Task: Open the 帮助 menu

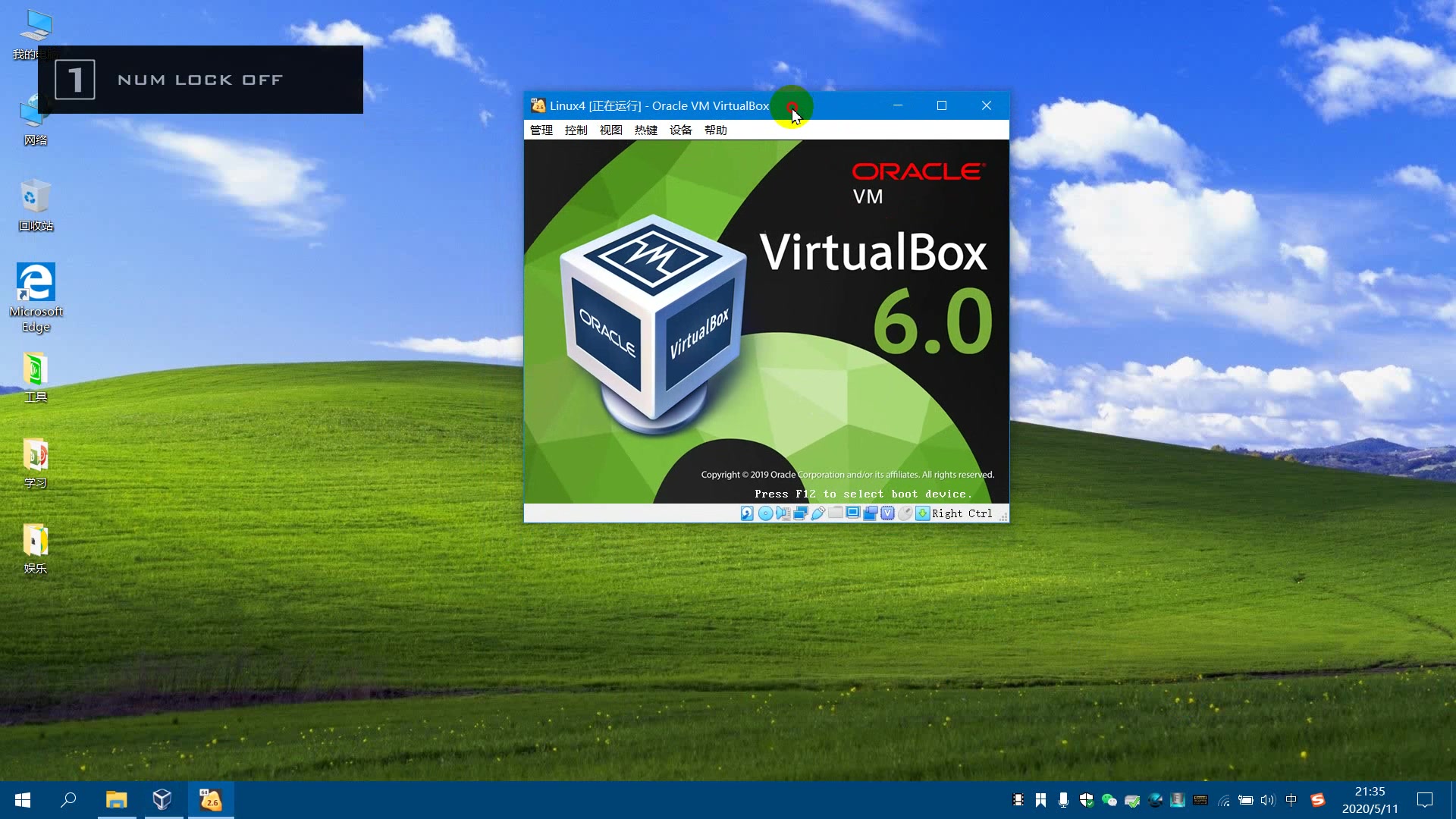Action: (x=716, y=130)
